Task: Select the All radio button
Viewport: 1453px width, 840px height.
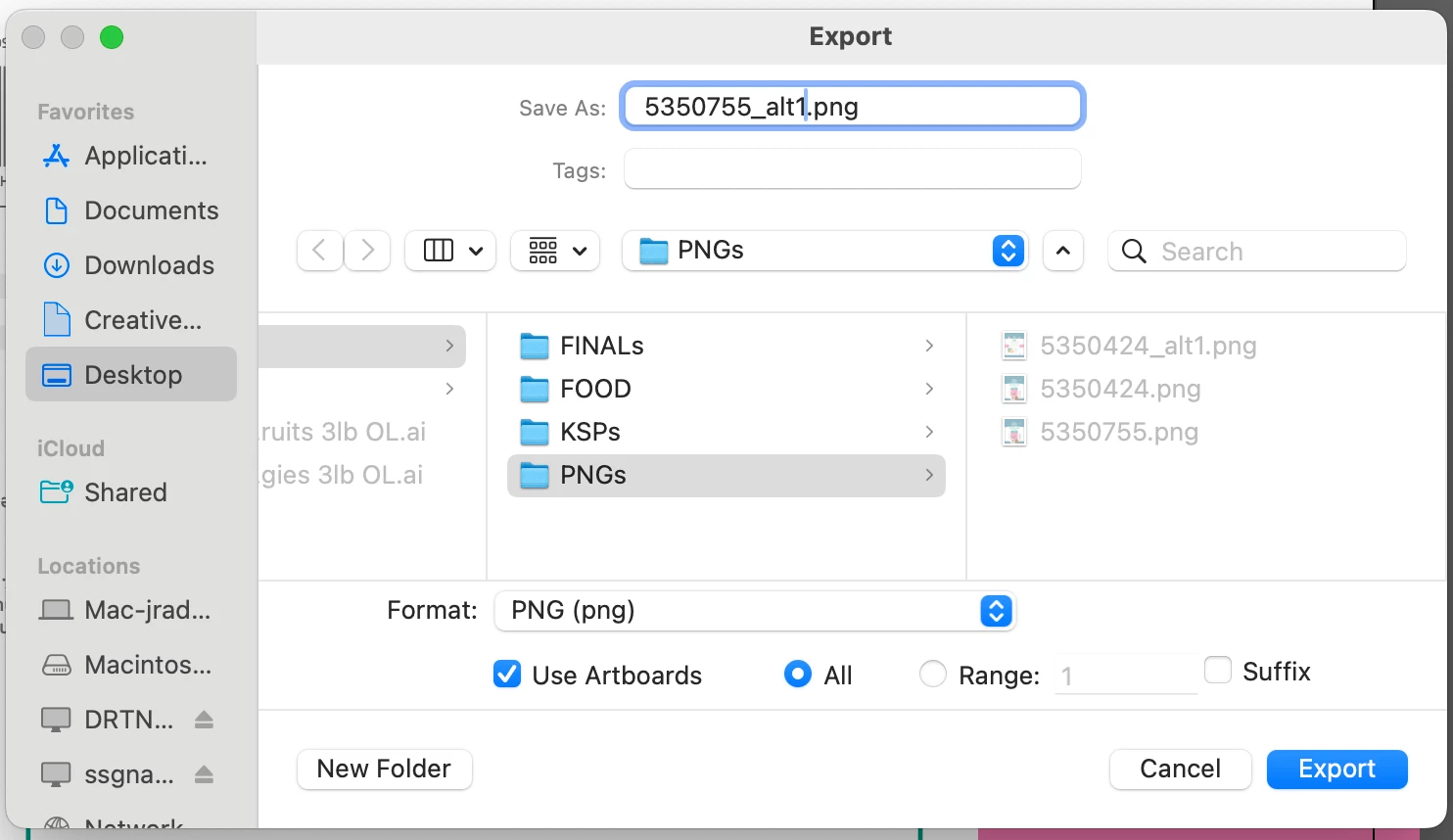Action: [x=798, y=675]
